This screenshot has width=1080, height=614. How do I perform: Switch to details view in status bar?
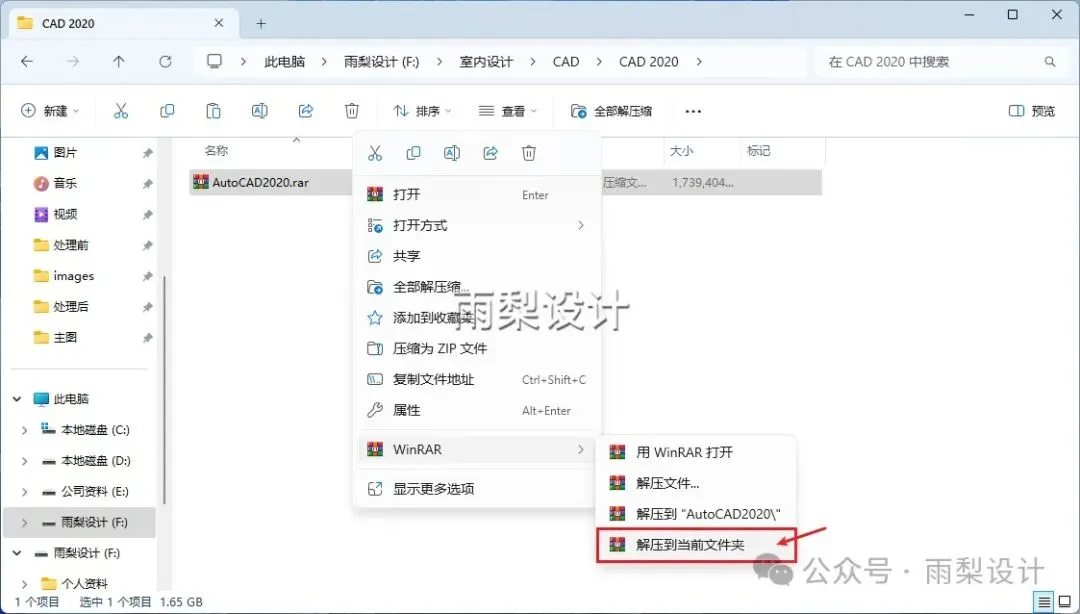(1044, 602)
